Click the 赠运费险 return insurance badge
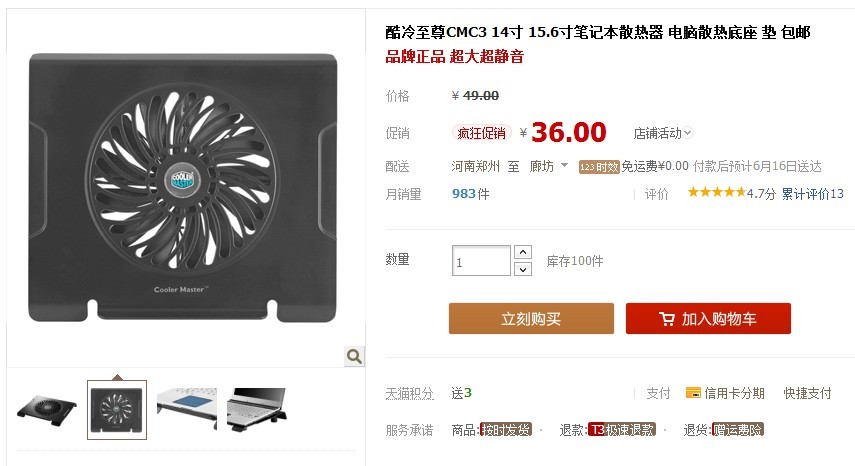This screenshot has height=466, width=855. point(738,430)
